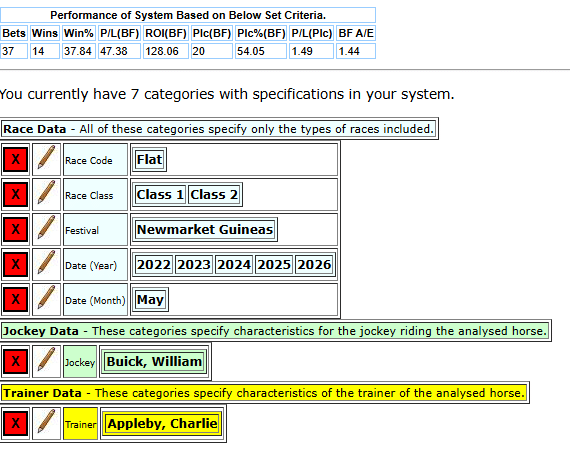Click the ROI(BF) column header

pos(166,33)
